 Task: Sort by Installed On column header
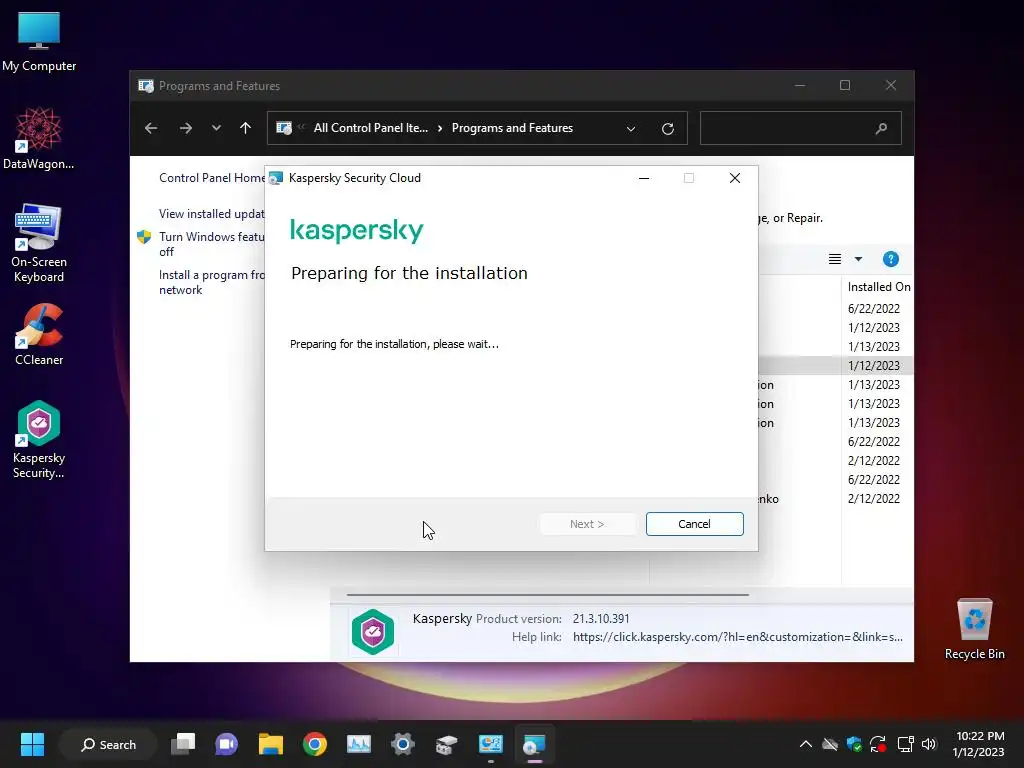878,287
